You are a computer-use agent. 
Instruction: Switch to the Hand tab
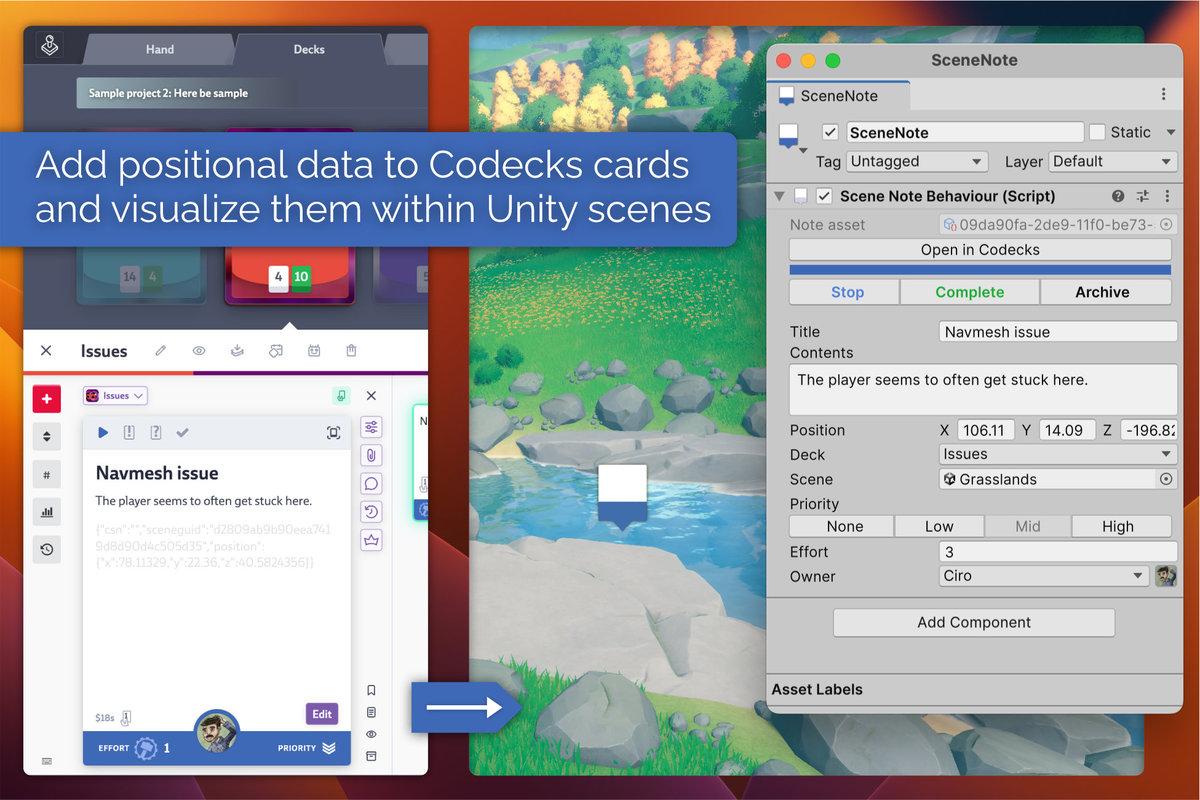(x=160, y=49)
